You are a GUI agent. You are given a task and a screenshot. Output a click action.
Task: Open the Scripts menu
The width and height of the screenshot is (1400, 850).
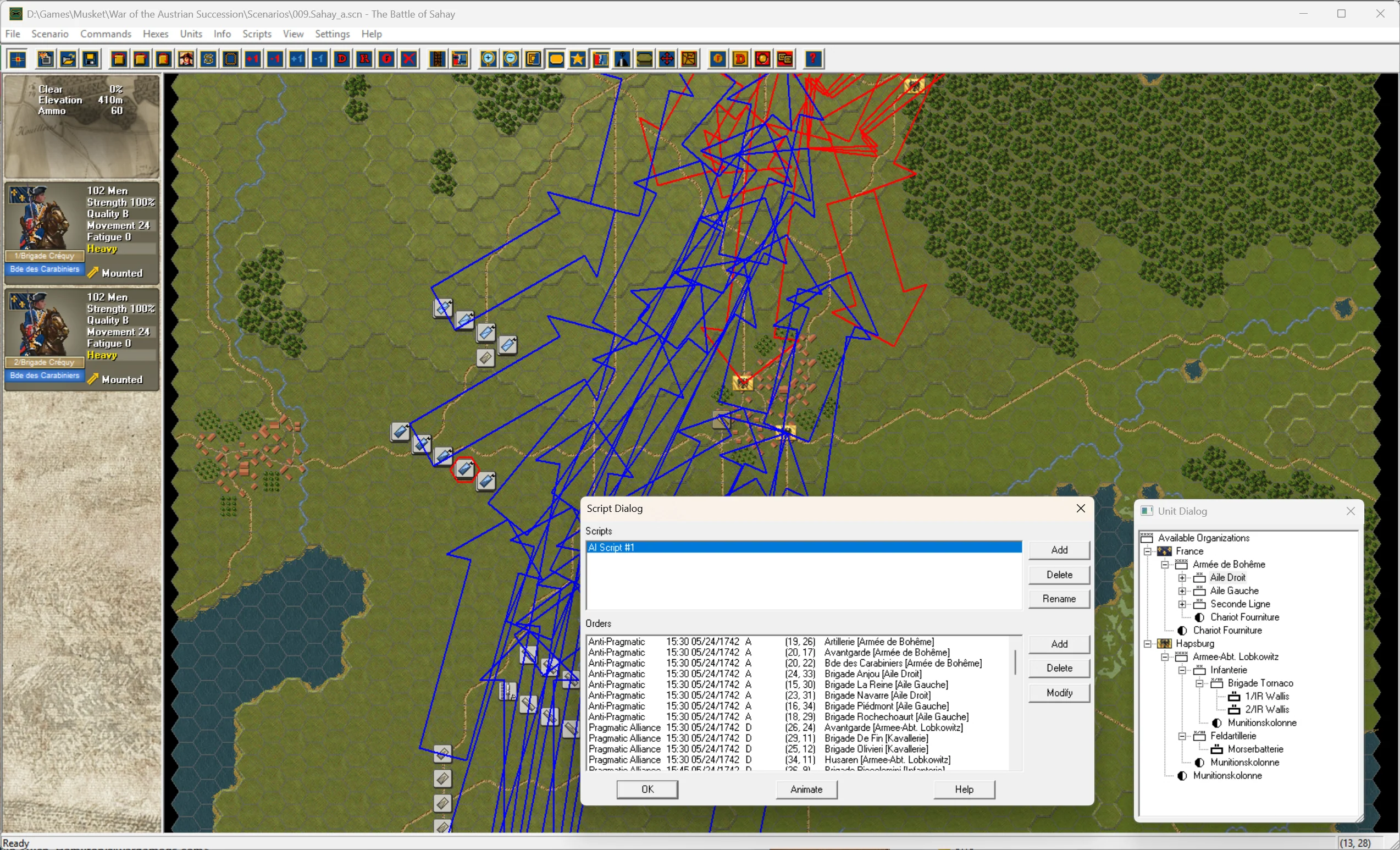point(257,34)
